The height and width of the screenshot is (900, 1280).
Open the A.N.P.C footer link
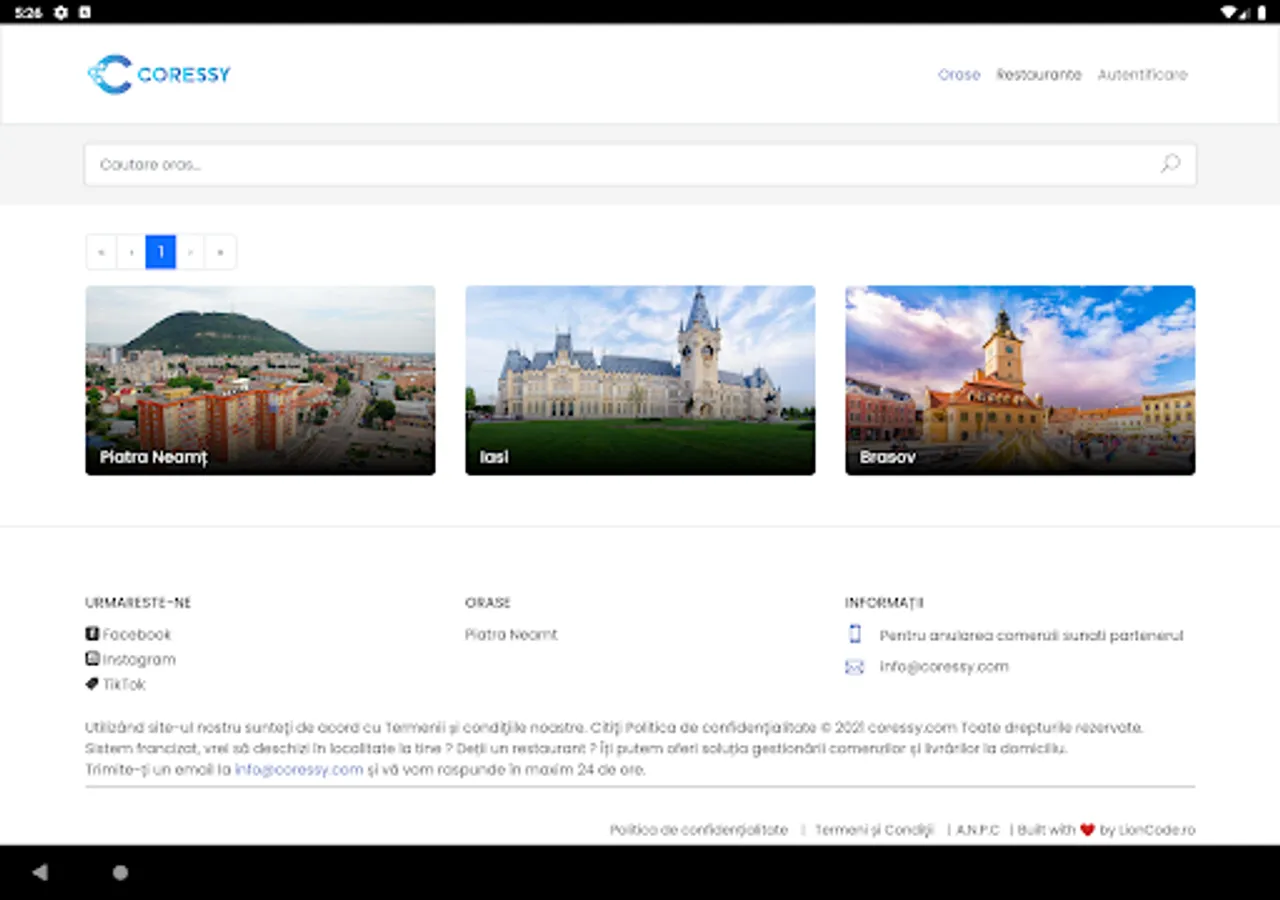977,830
